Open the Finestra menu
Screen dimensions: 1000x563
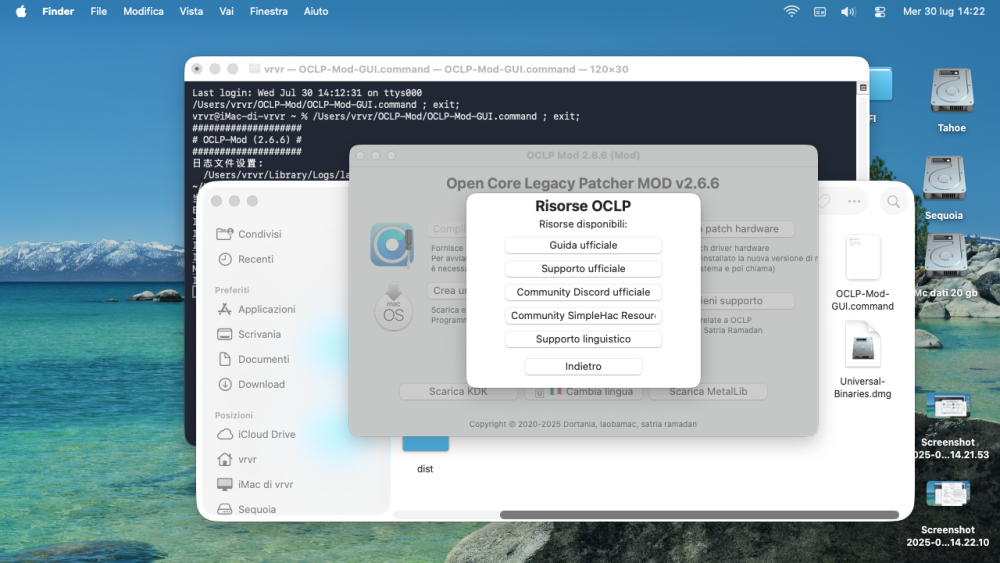(268, 11)
